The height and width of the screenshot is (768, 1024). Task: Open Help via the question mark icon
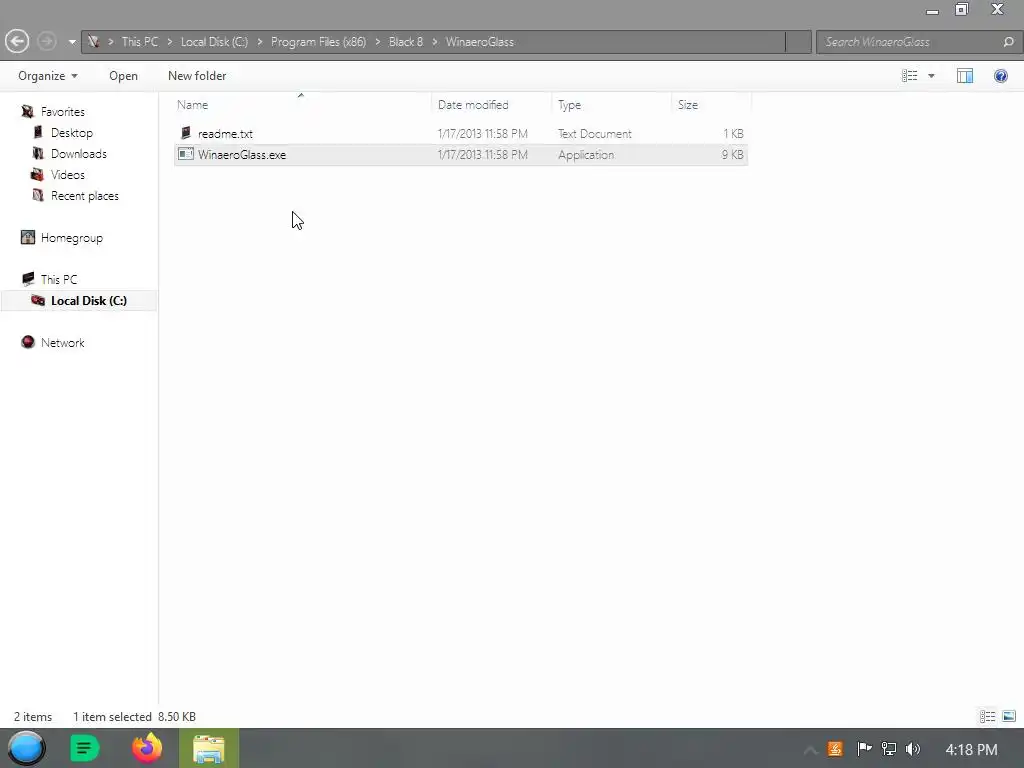click(1000, 76)
